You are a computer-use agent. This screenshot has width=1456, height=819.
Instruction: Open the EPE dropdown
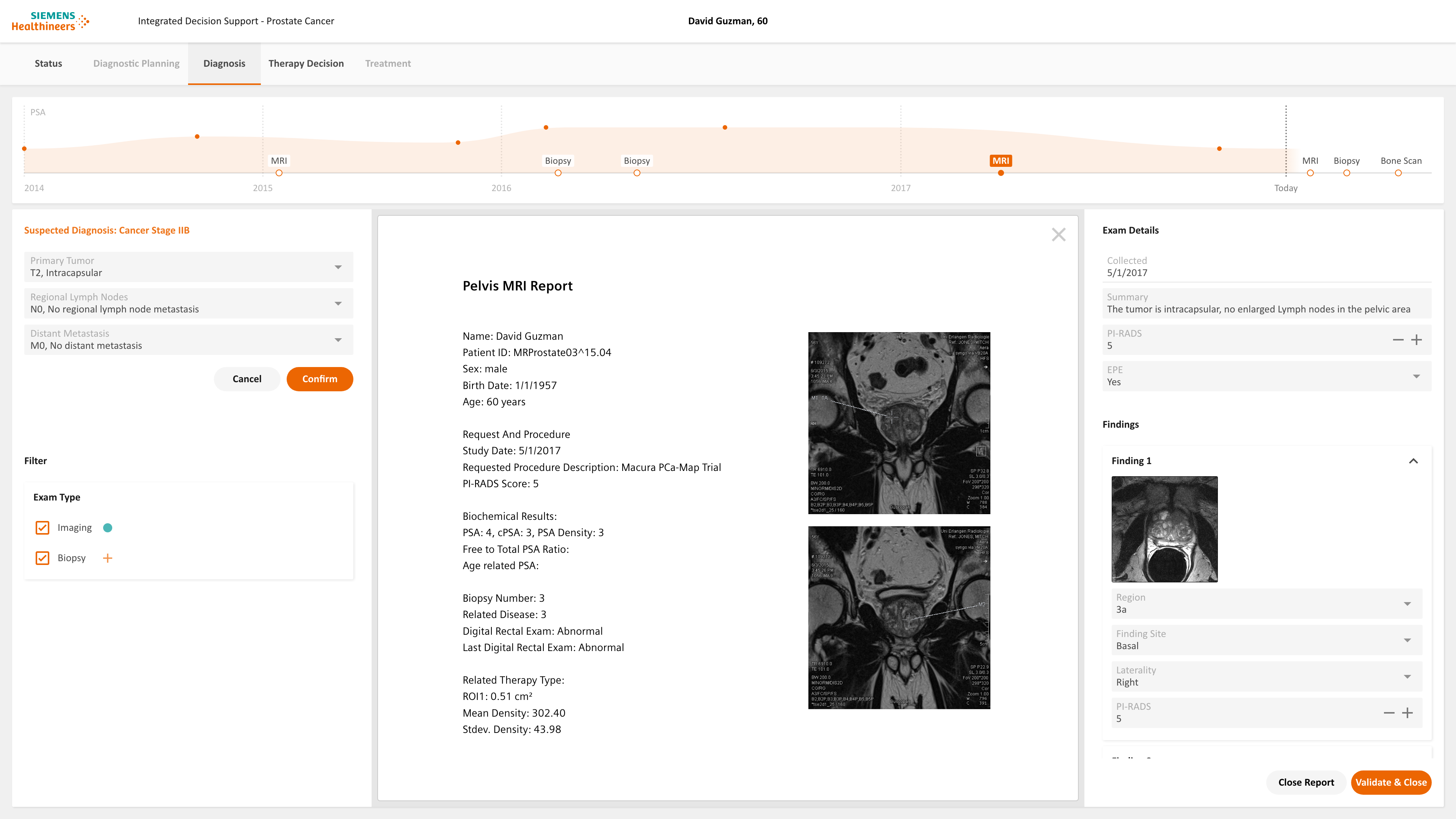[1267, 376]
